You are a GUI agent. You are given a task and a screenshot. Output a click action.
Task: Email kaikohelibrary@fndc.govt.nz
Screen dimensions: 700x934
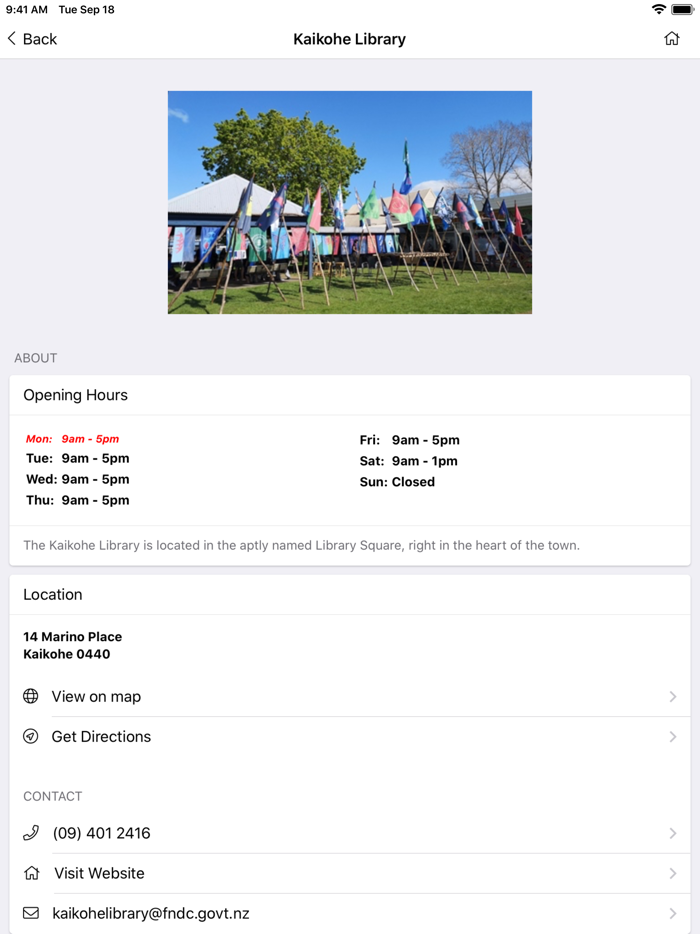coord(151,913)
